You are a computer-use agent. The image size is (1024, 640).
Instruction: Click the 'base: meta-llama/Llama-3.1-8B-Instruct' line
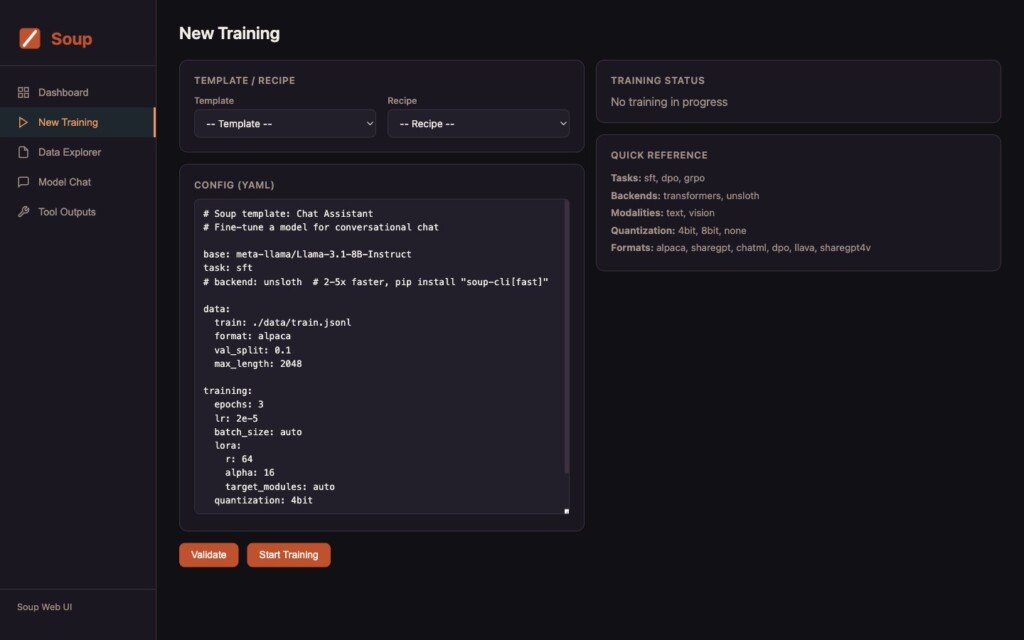pos(307,254)
